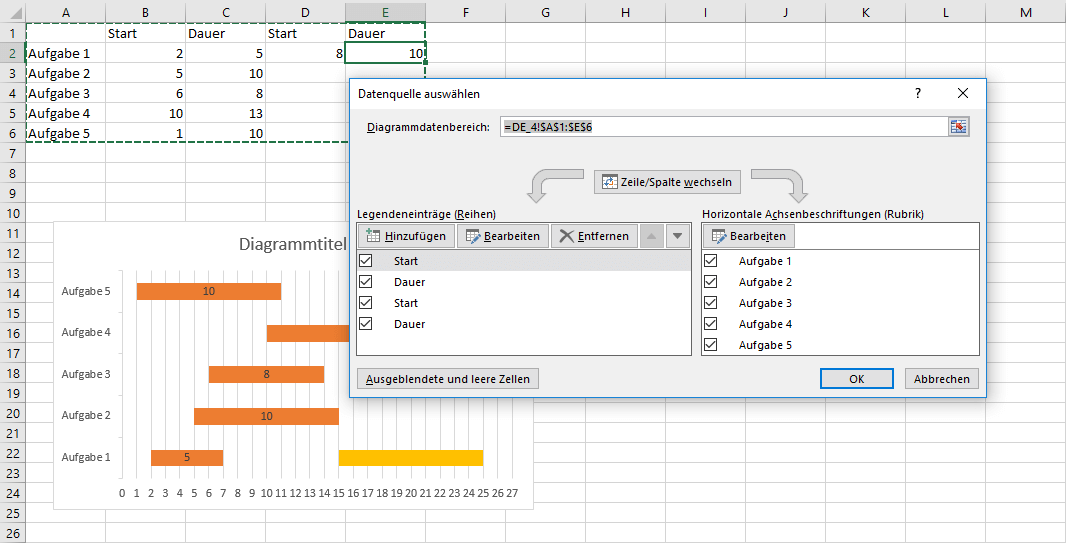Image resolution: width=1066 pixels, height=543 pixels.
Task: Click cell A4 containing Aufgabe 3
Action: (x=66, y=94)
